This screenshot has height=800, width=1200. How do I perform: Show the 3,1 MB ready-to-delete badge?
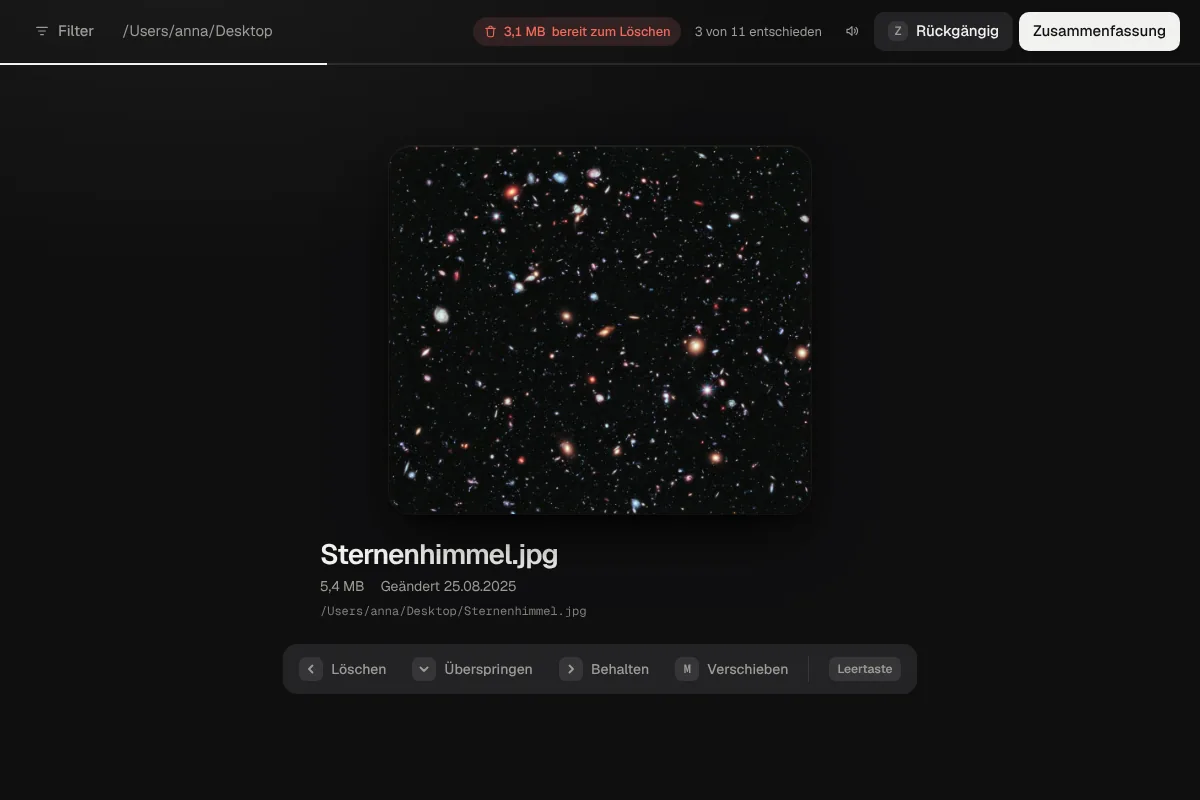click(x=577, y=31)
